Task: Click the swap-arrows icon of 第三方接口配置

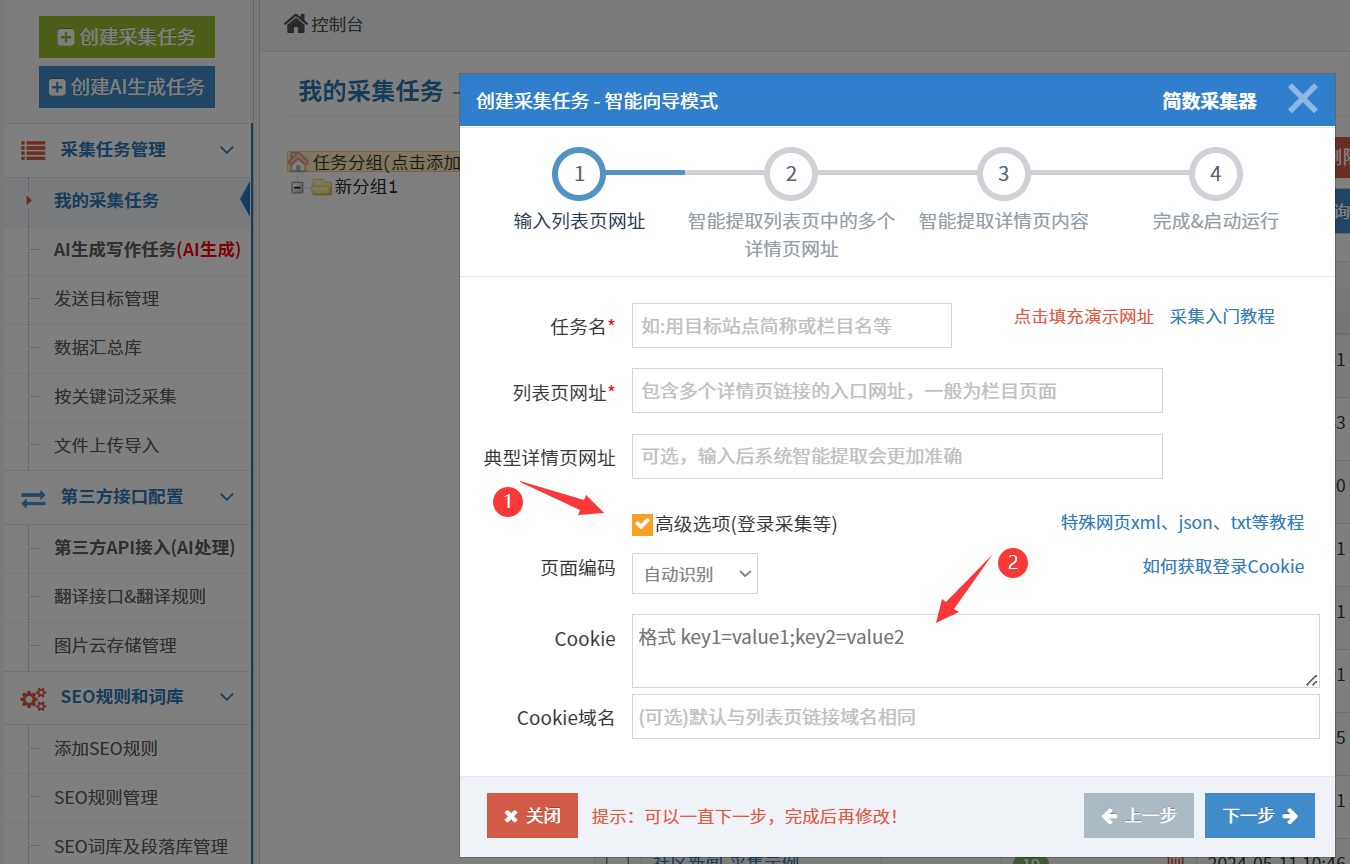Action: (x=33, y=497)
